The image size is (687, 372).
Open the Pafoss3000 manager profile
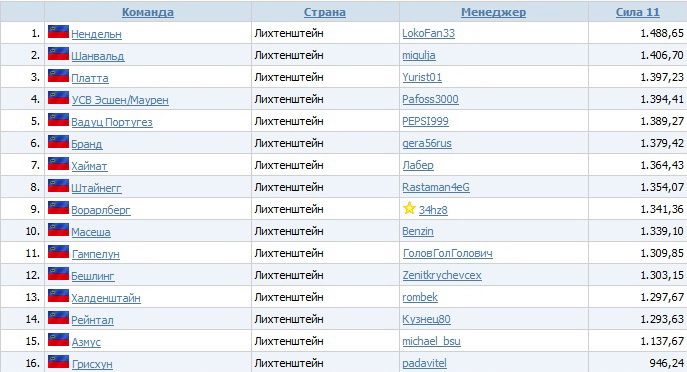(x=430, y=99)
